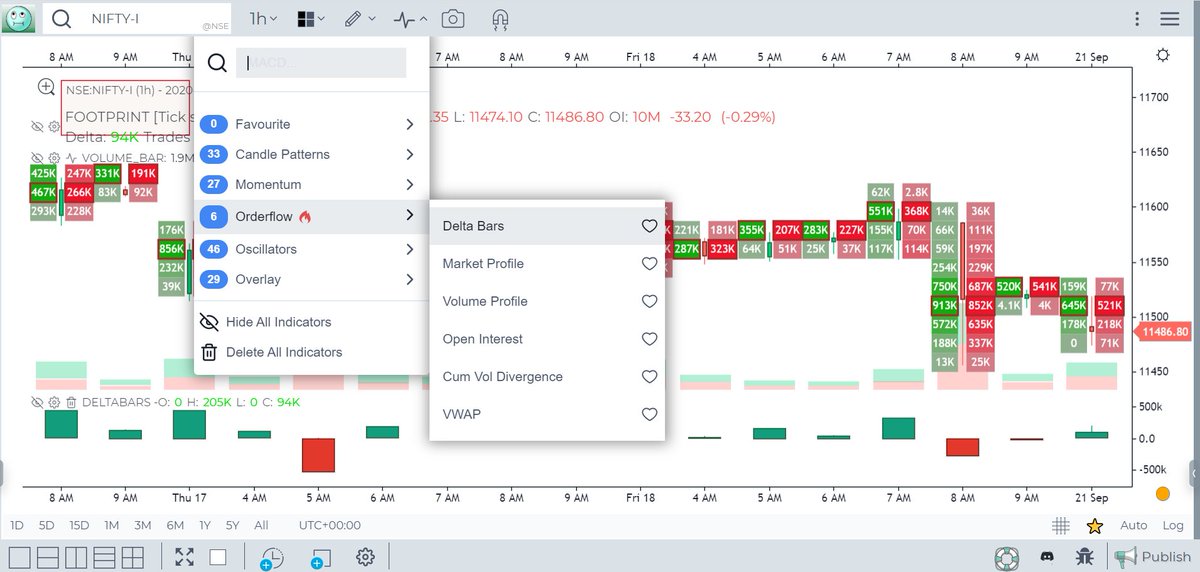The image size is (1200, 572).
Task: Open the Discord community icon
Action: 1046,557
